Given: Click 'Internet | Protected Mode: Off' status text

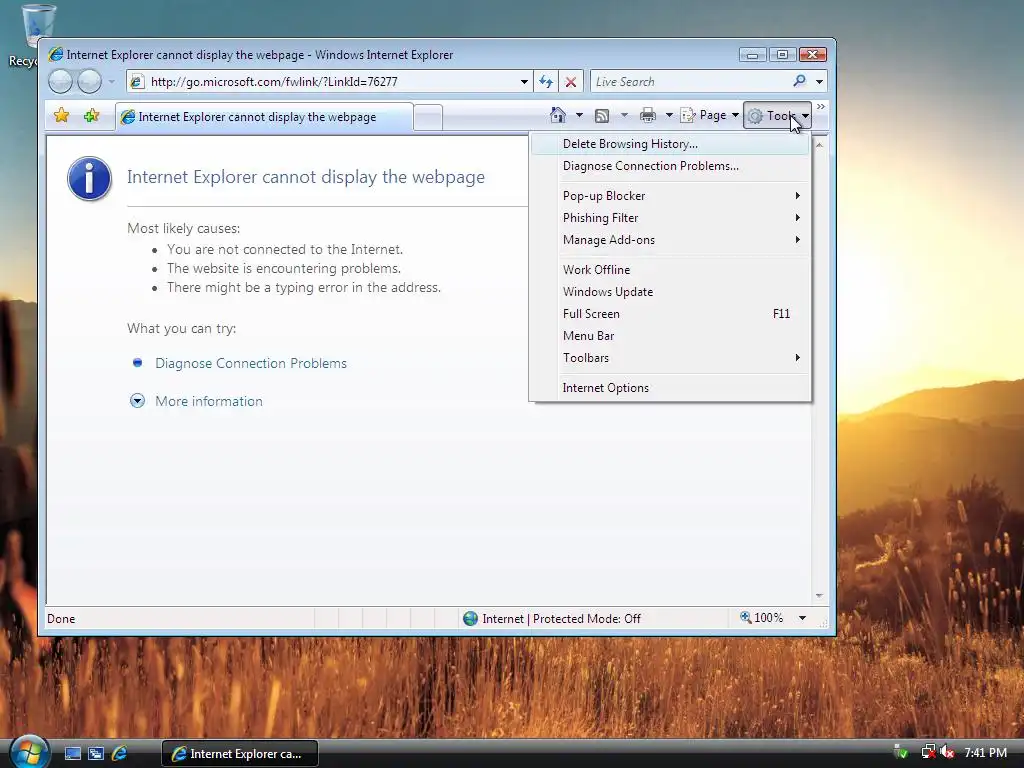Looking at the screenshot, I should coord(562,618).
